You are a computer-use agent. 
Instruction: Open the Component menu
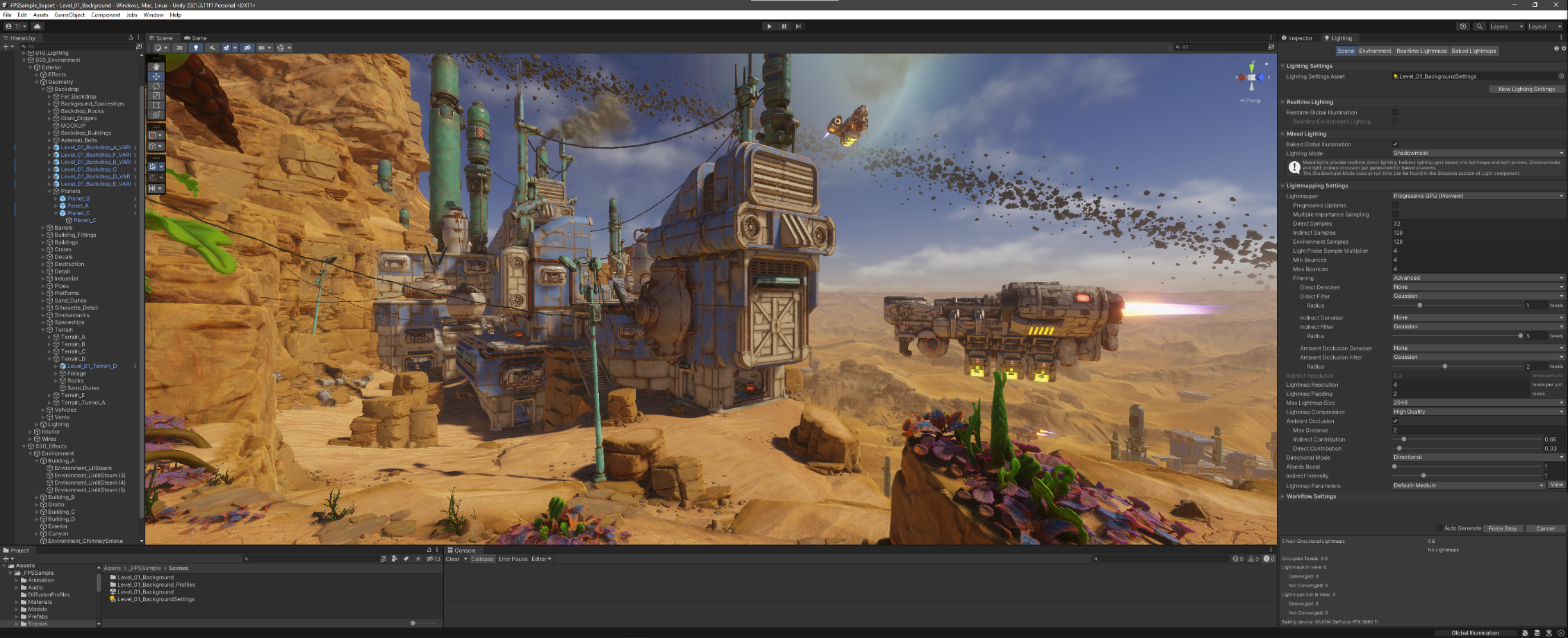106,15
